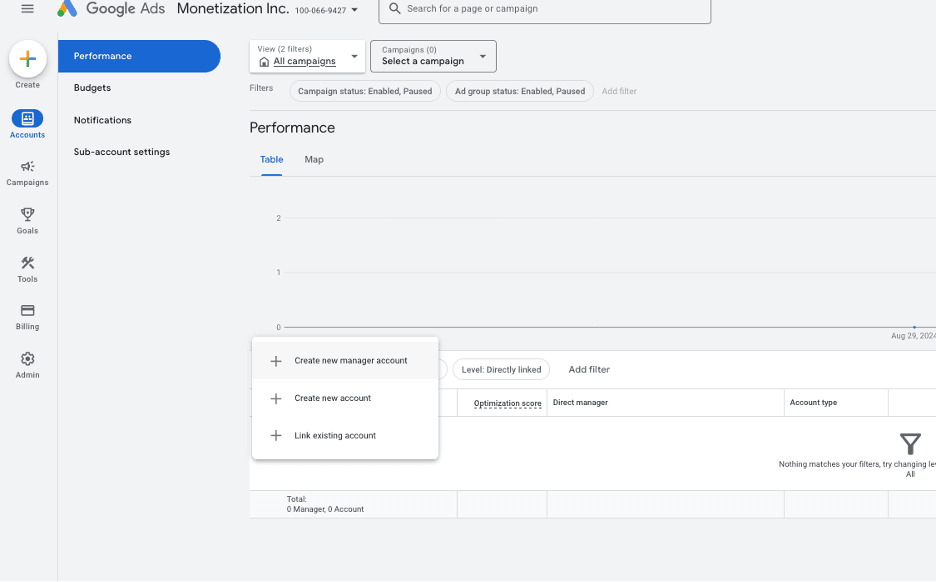Open the Billing section
This screenshot has width=936, height=582.
(x=27, y=315)
